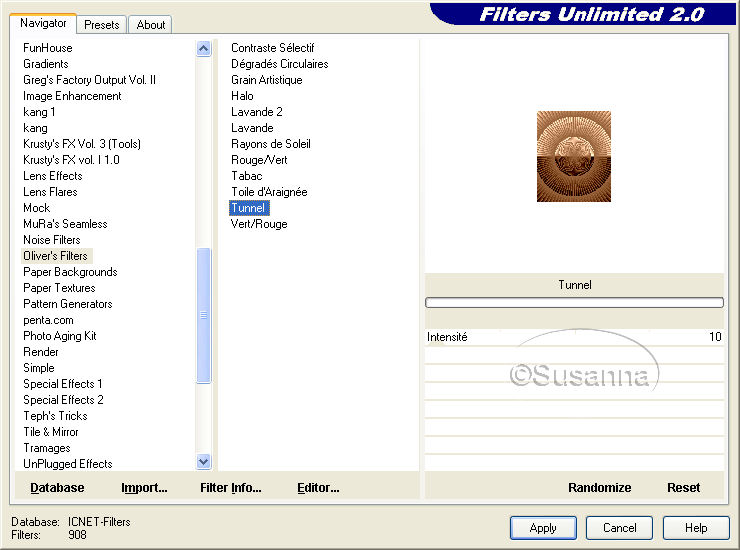Select Paper Textures category
The image size is (740, 550).
click(59, 288)
